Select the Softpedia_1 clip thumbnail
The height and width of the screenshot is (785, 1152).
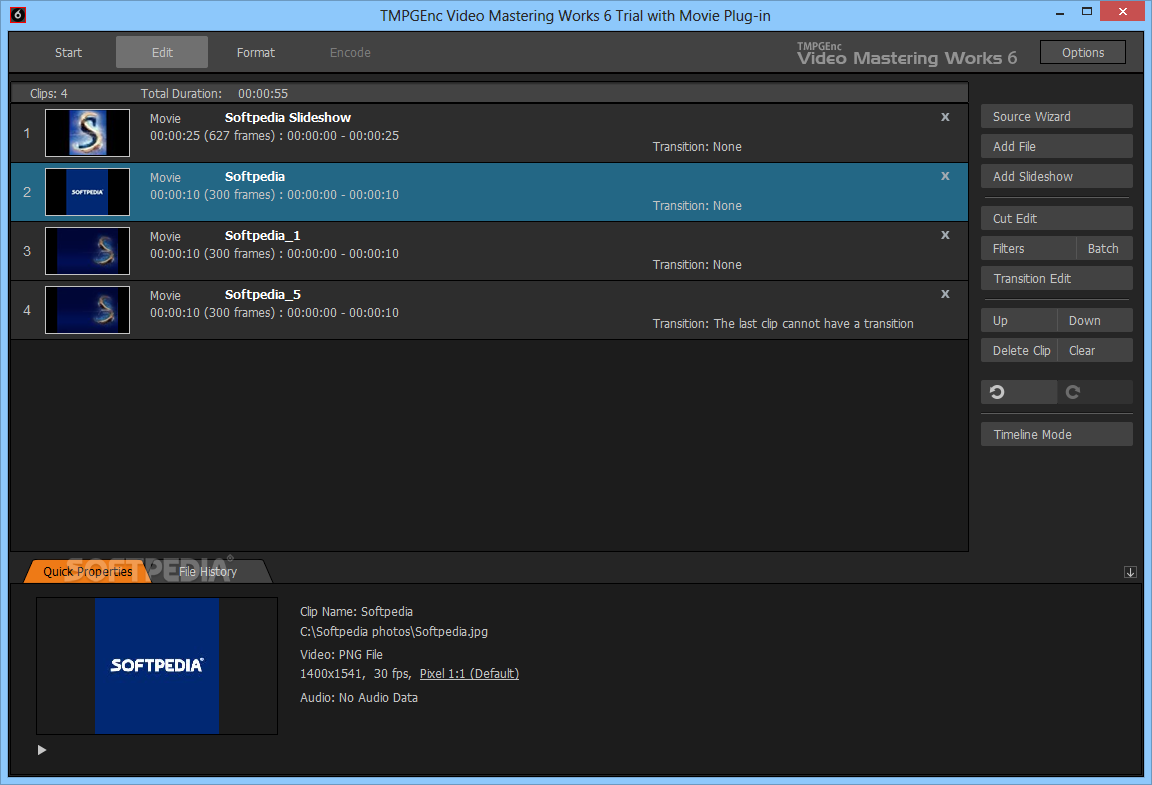coord(87,251)
